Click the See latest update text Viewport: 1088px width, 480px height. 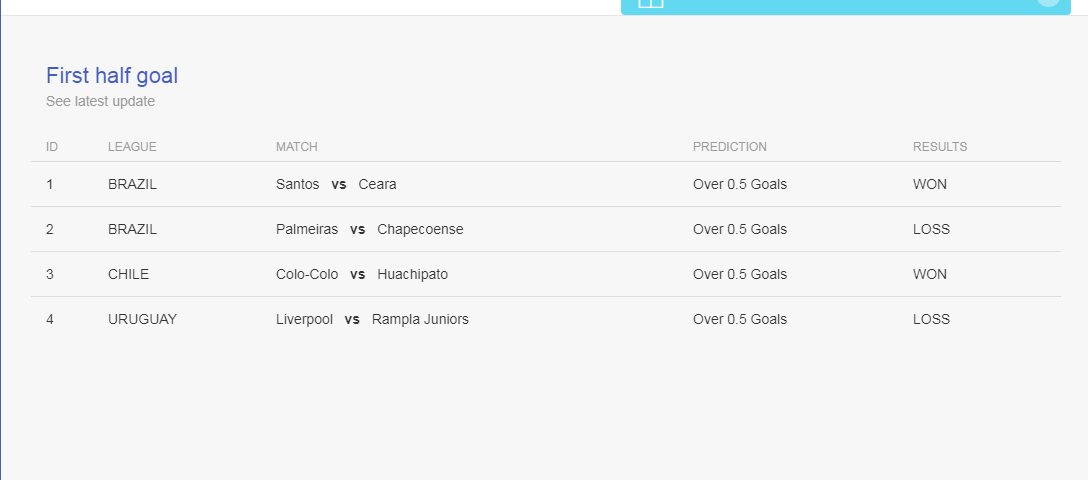(x=100, y=101)
